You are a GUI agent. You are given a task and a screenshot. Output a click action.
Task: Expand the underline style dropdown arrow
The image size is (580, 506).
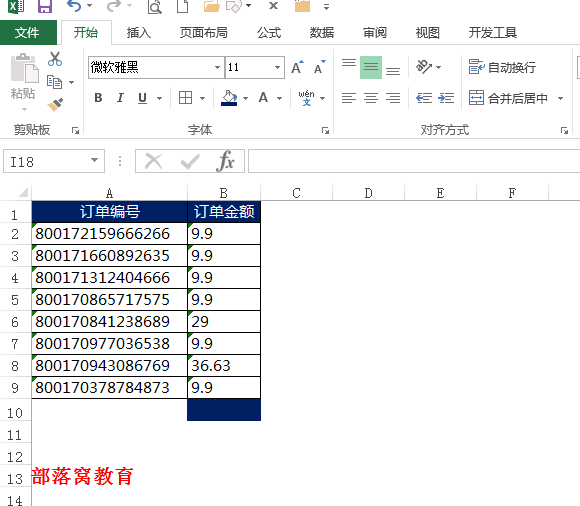(159, 98)
